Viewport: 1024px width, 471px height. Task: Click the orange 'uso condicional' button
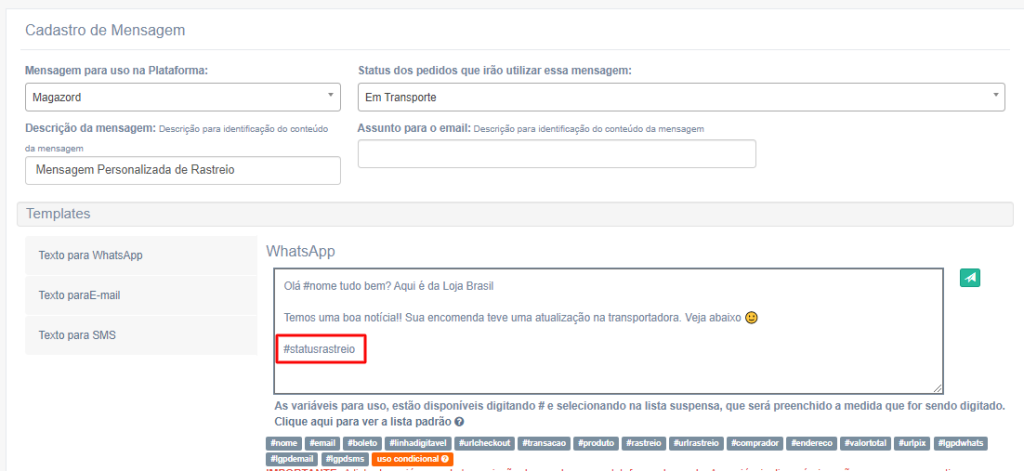pos(413,459)
